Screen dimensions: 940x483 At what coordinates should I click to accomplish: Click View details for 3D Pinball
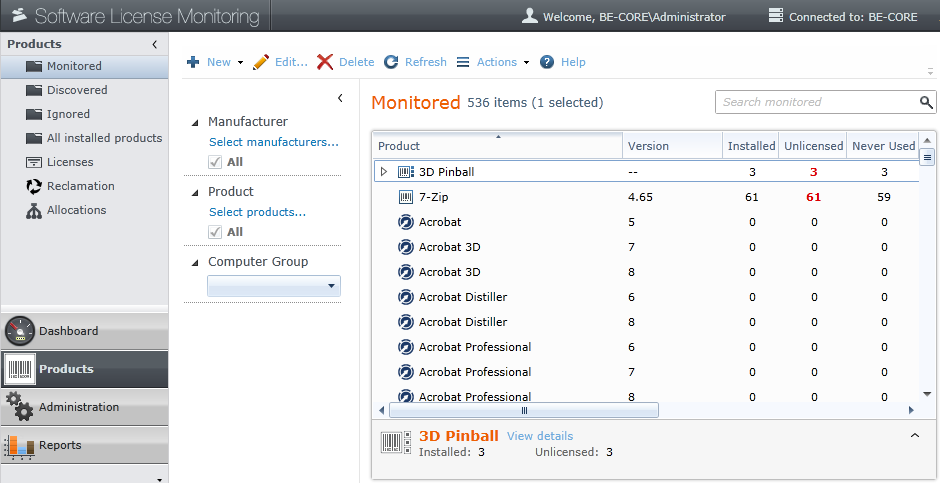click(540, 436)
